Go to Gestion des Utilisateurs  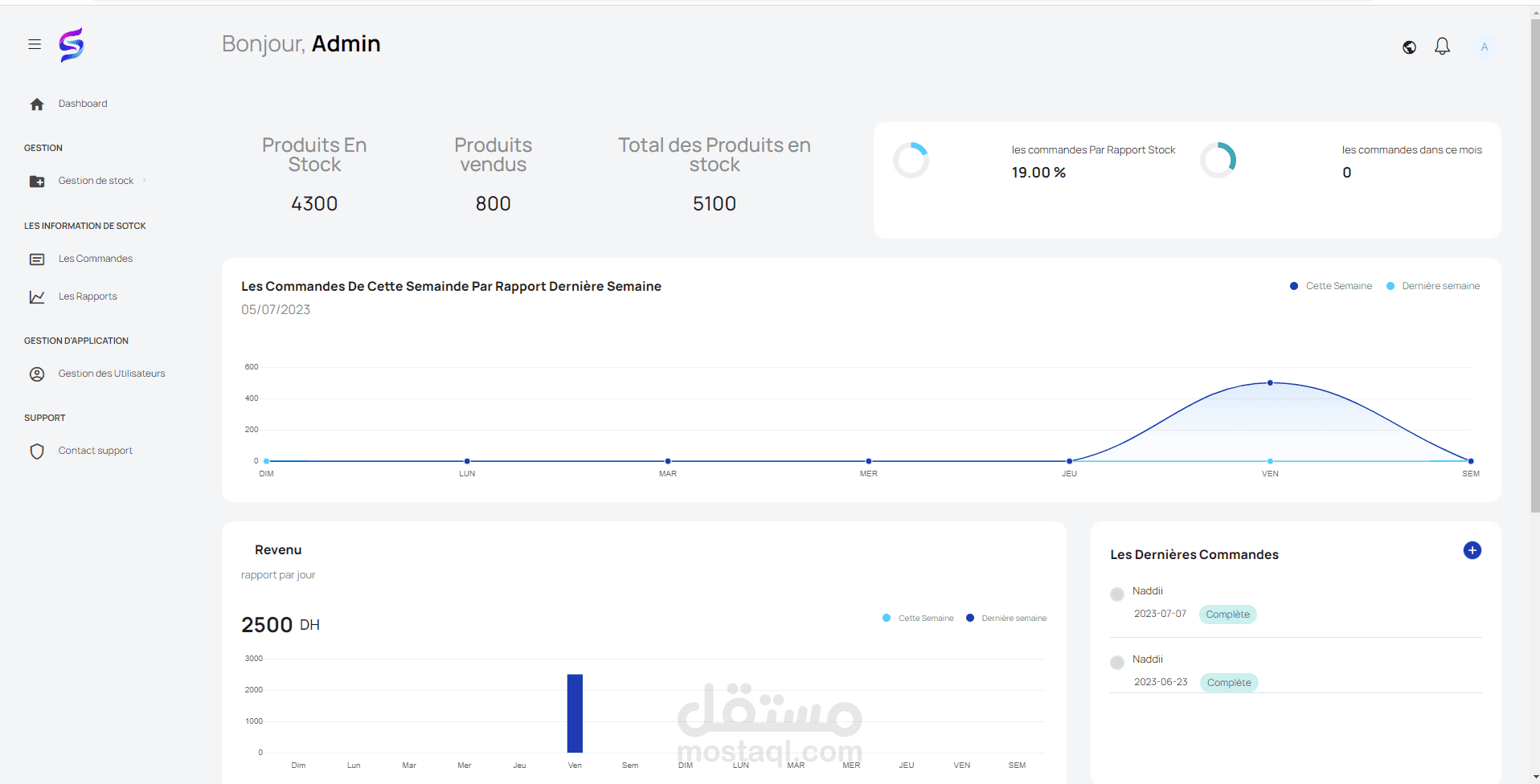(111, 374)
